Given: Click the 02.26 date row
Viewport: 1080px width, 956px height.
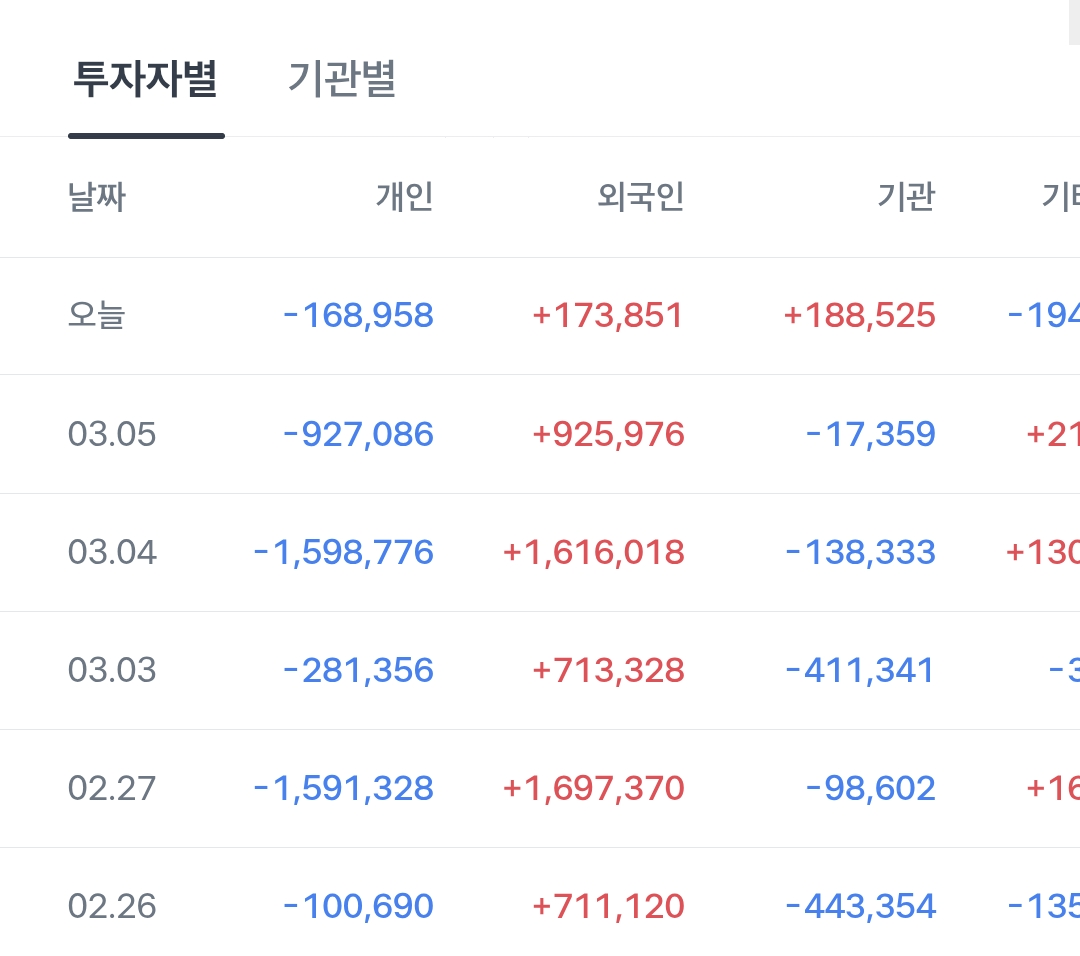Looking at the screenshot, I should pyautogui.click(x=112, y=906).
